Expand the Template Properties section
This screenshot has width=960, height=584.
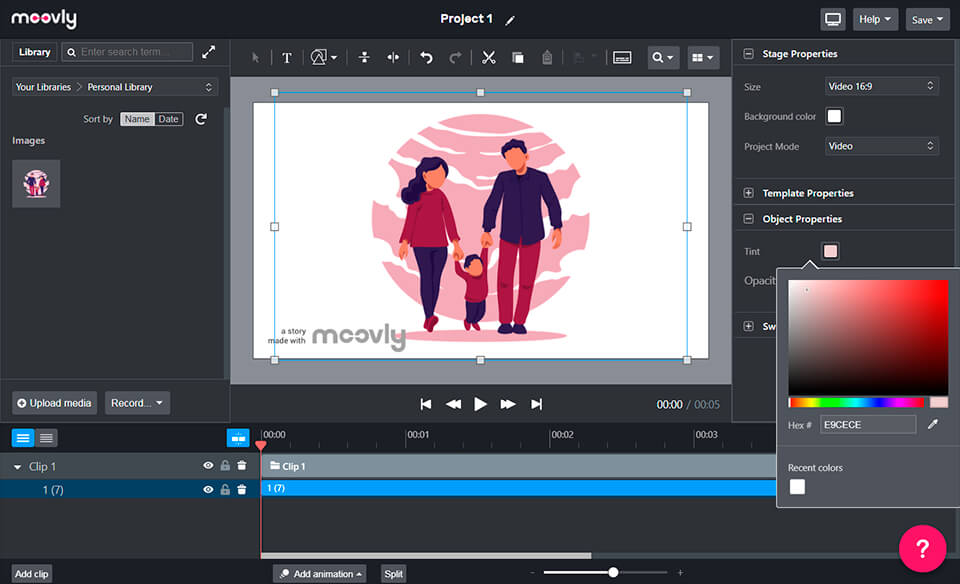pos(748,193)
